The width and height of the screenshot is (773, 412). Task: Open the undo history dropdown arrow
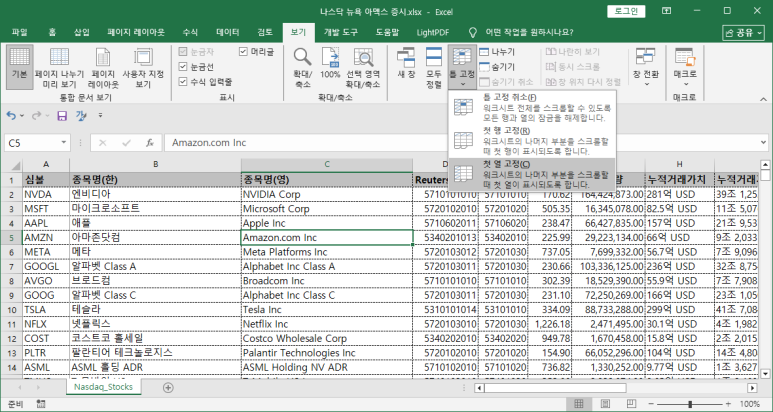(22, 116)
